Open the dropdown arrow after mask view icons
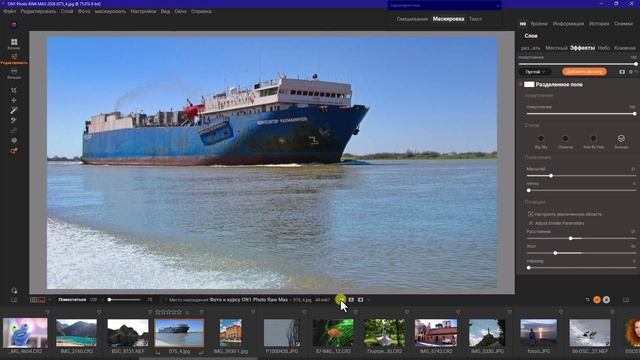640x360 pixels. 368,300
